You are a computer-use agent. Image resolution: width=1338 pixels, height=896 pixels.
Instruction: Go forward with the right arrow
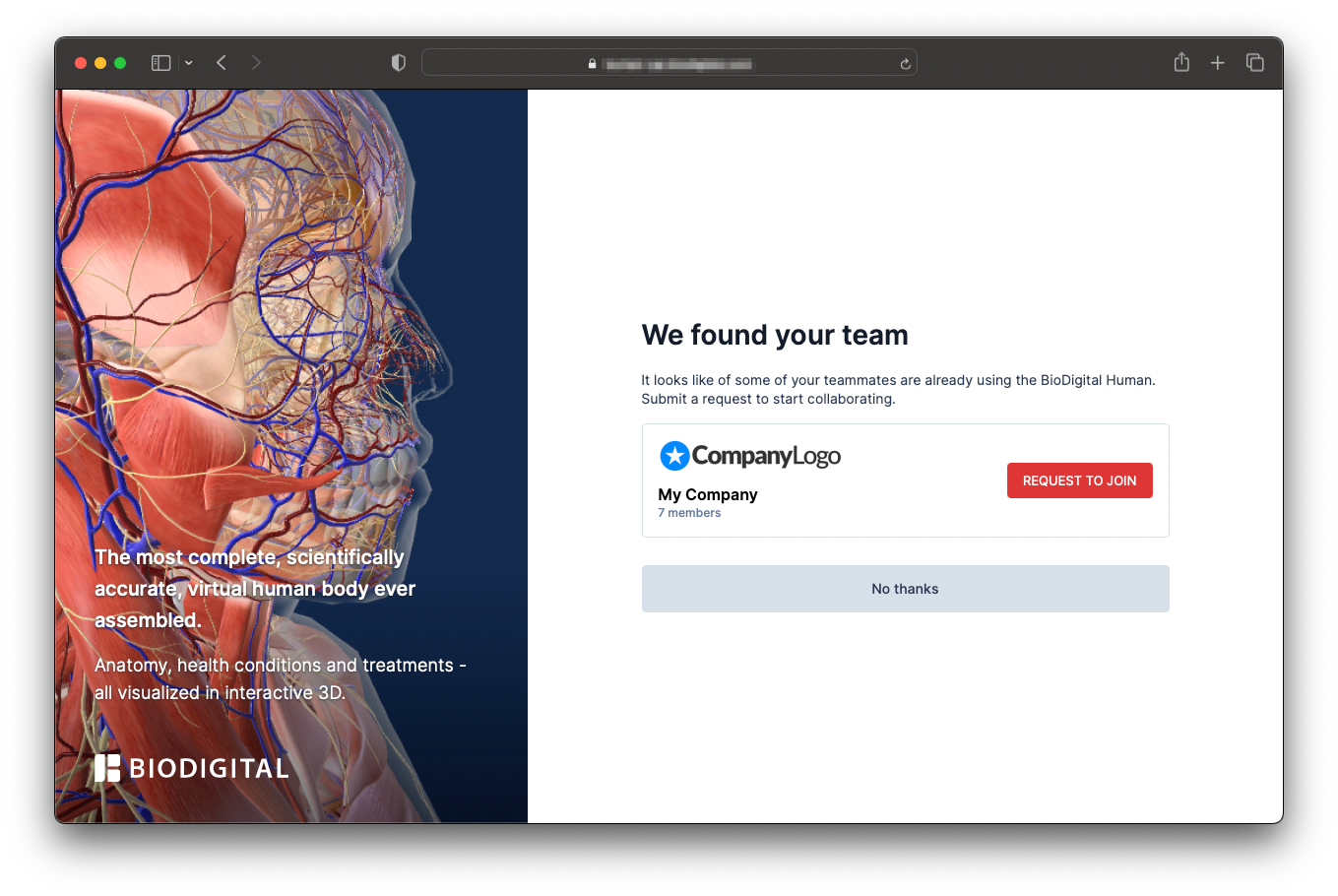pos(256,63)
